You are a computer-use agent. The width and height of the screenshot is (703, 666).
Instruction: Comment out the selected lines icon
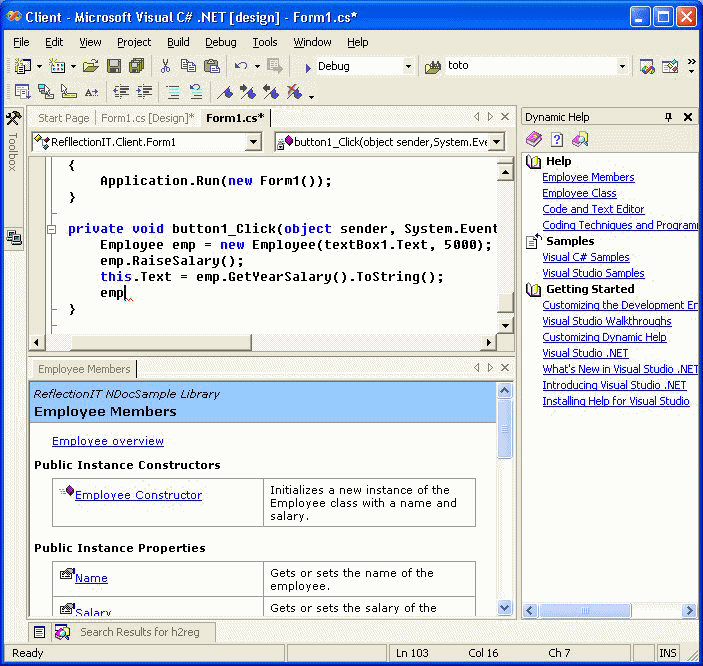click(x=173, y=92)
